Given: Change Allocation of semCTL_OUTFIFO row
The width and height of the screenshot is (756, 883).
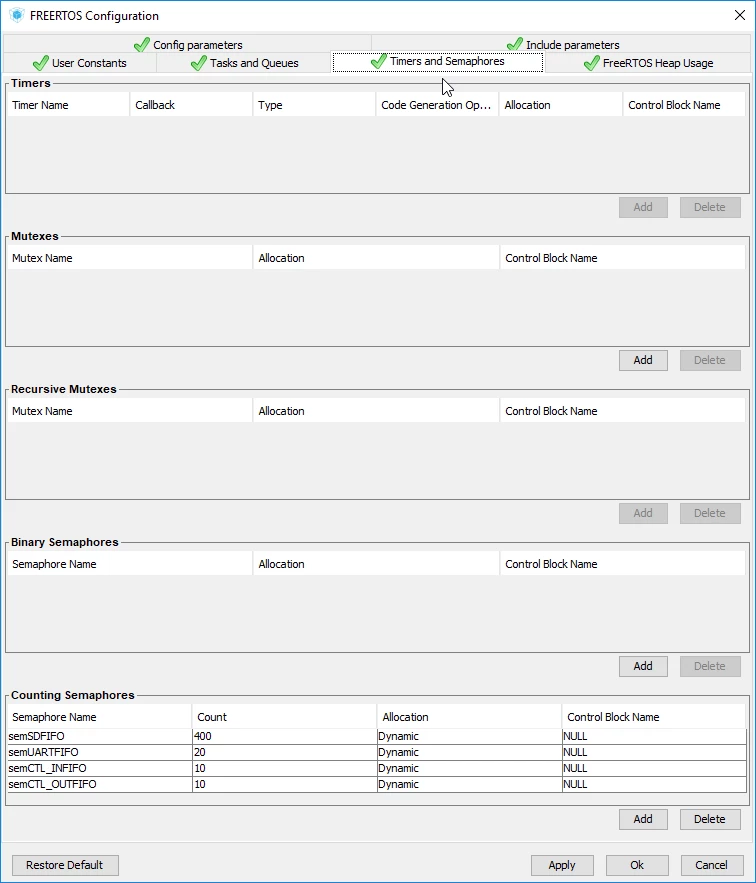Looking at the screenshot, I should coord(469,784).
